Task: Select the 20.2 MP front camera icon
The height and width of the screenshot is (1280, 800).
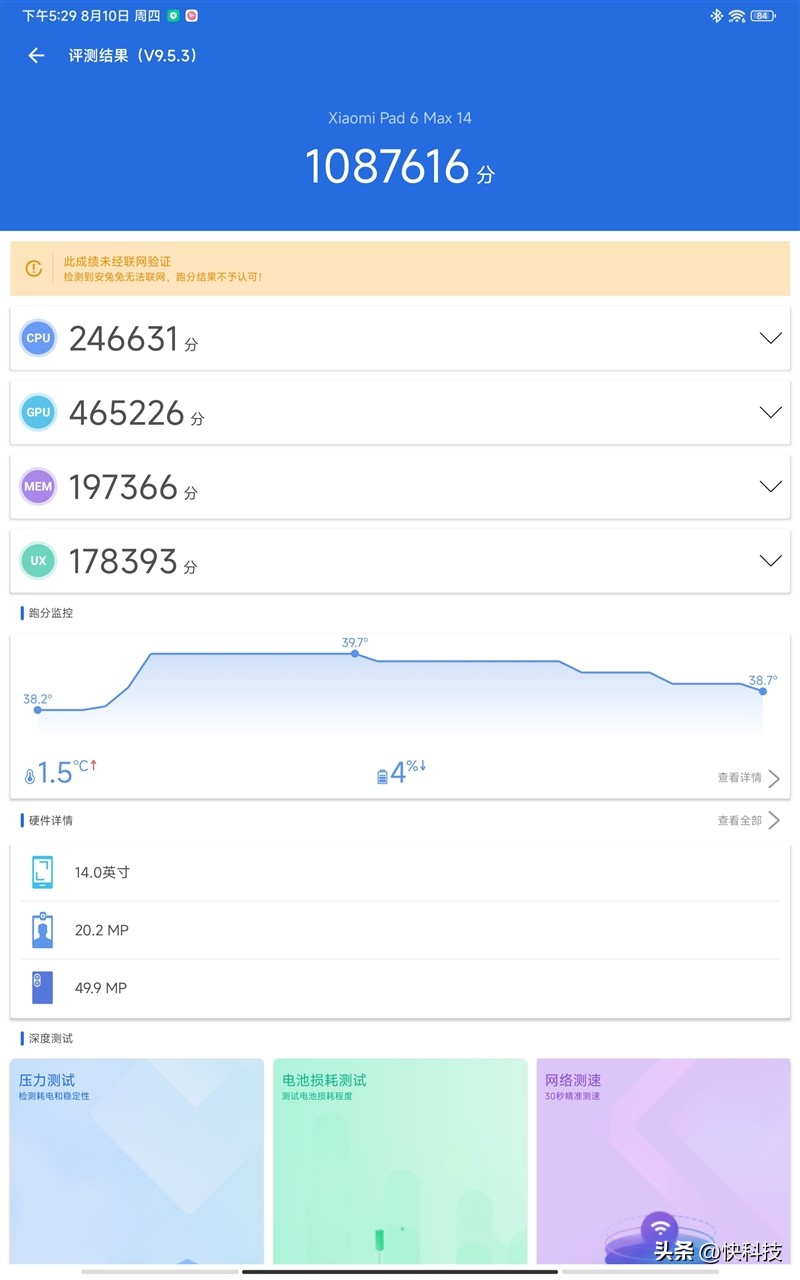Action: (x=42, y=930)
